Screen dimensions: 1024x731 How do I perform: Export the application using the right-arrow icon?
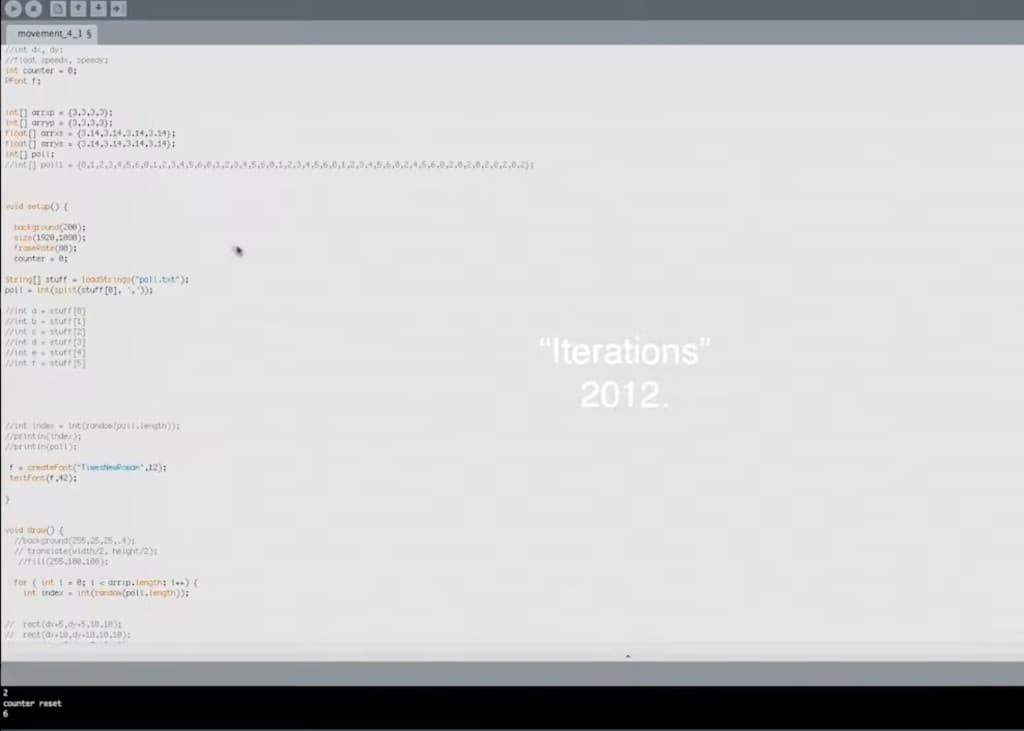point(118,8)
